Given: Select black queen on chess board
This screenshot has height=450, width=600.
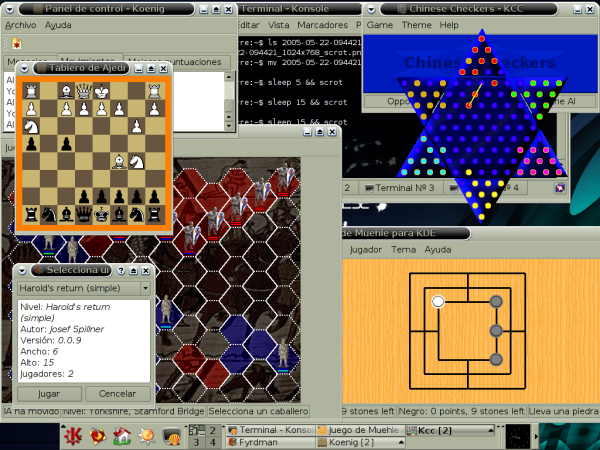Looking at the screenshot, I should (x=84, y=215).
